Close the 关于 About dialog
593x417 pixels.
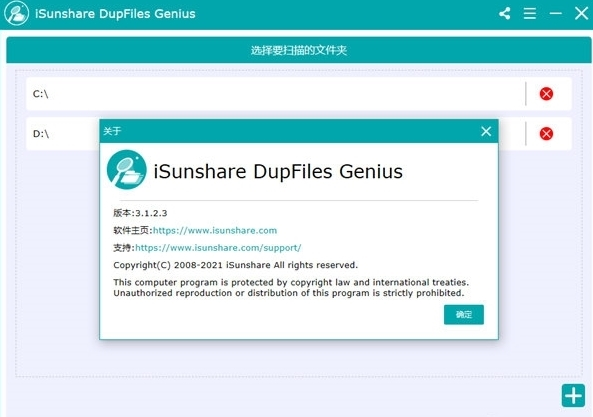(486, 131)
